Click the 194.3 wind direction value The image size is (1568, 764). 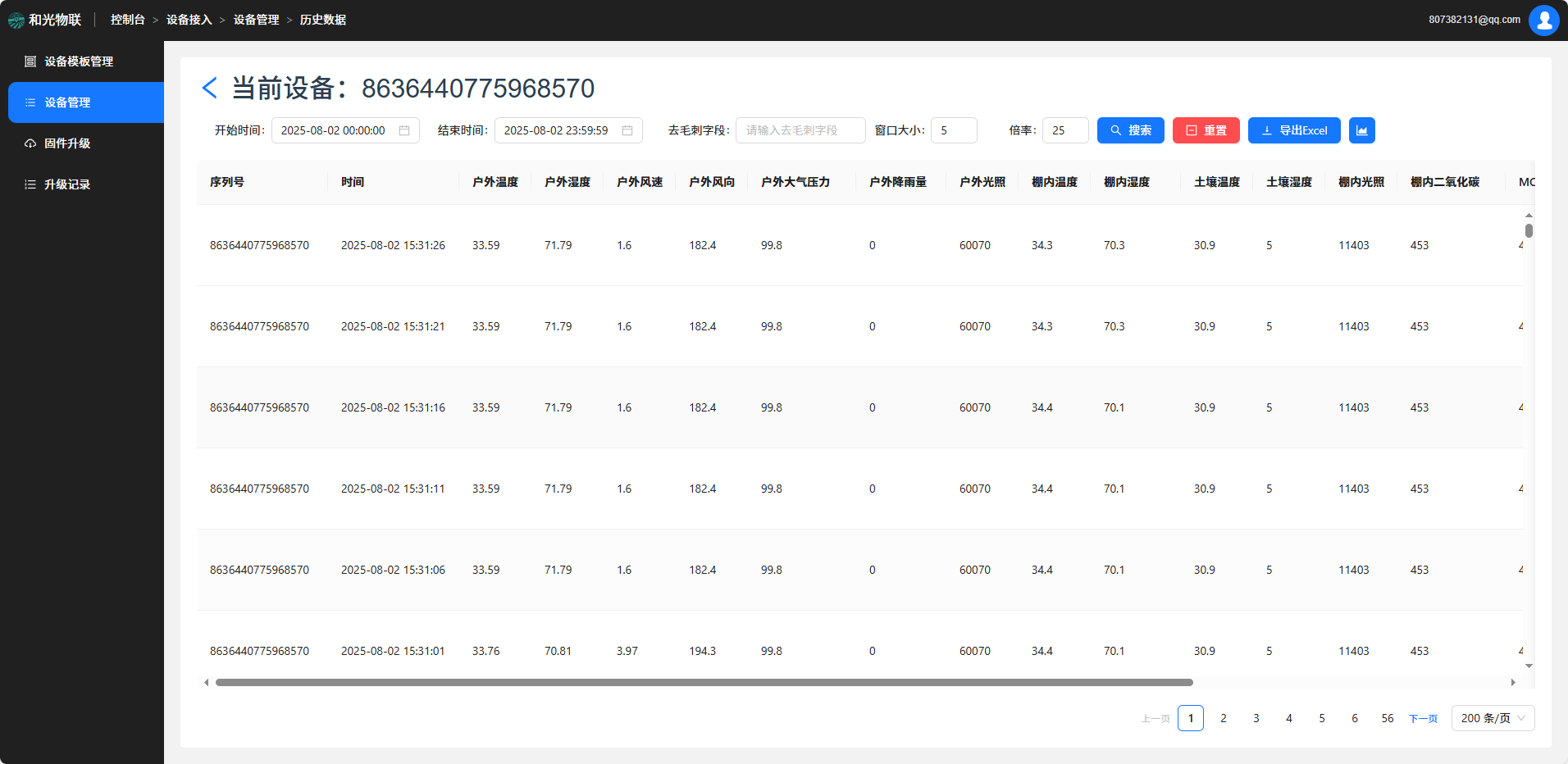[703, 651]
